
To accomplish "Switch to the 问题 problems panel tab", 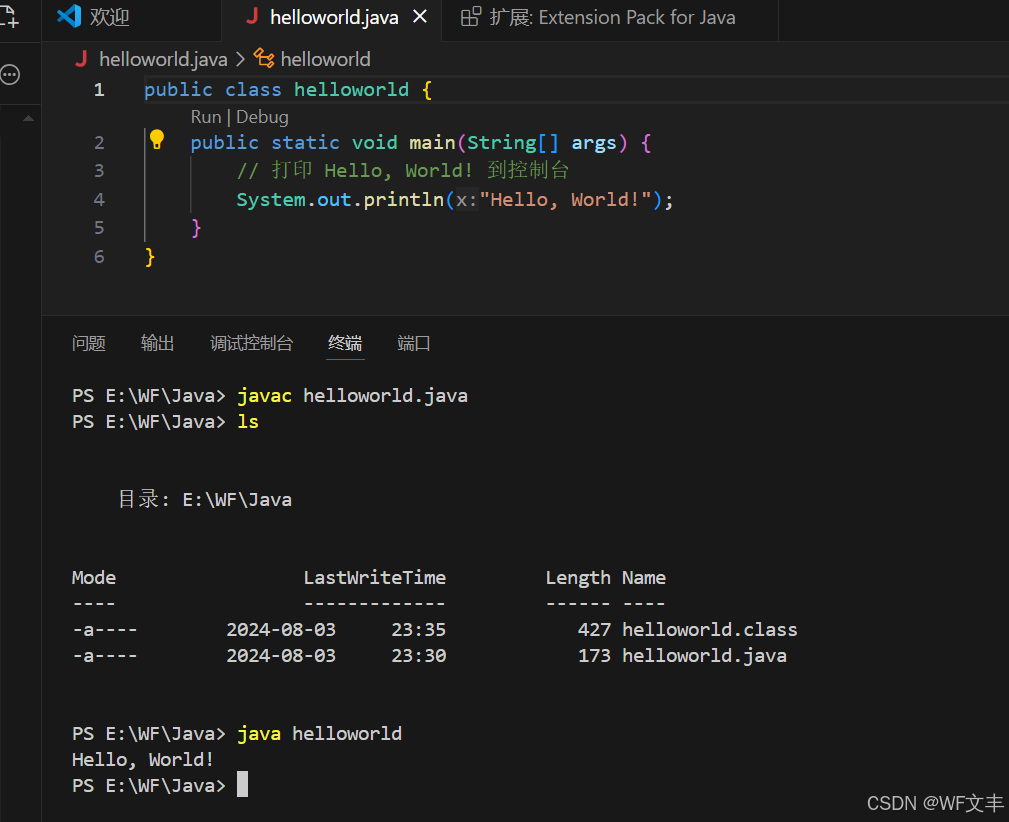I will coord(89,343).
